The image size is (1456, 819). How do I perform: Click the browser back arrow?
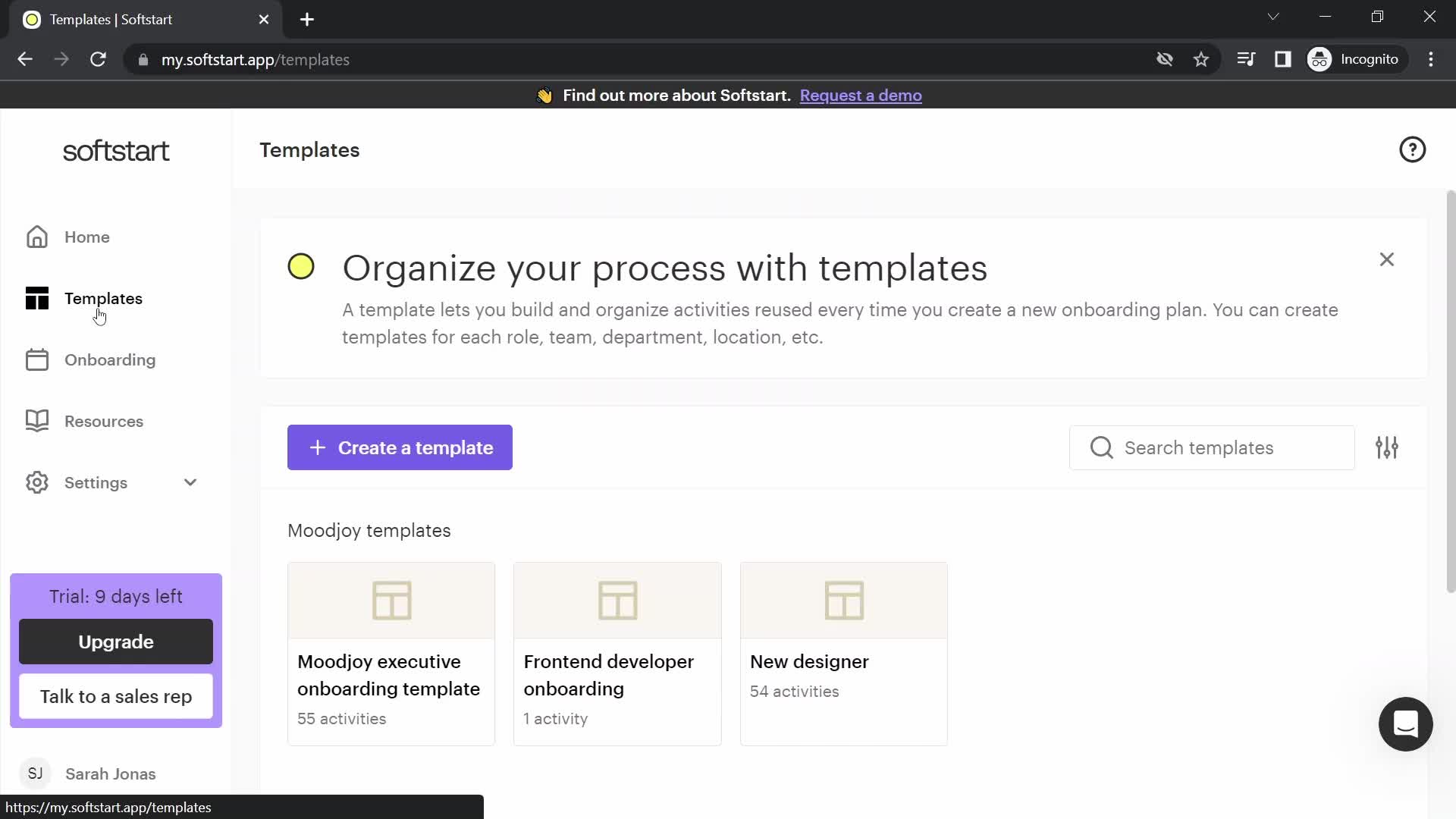[x=25, y=59]
